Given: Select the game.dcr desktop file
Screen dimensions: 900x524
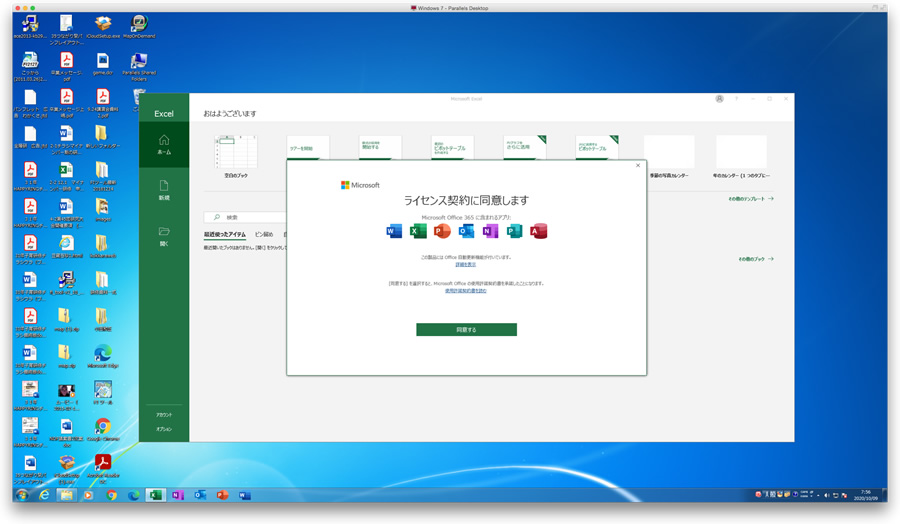Looking at the screenshot, I should (x=103, y=64).
